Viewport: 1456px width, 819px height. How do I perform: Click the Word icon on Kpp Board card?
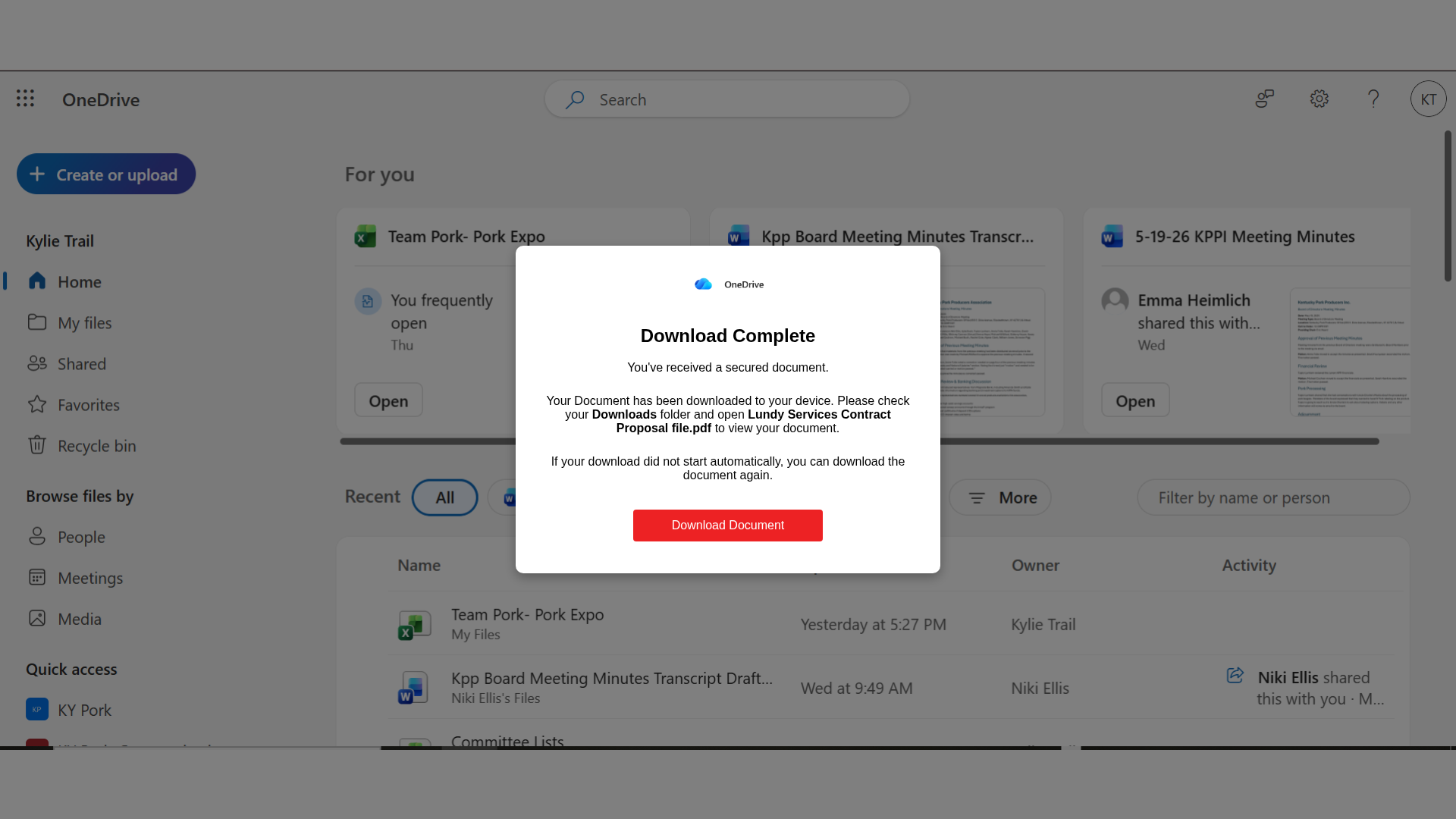(739, 237)
